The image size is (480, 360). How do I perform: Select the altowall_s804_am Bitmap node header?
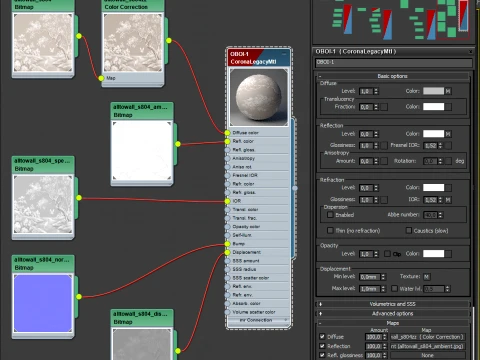tap(142, 111)
